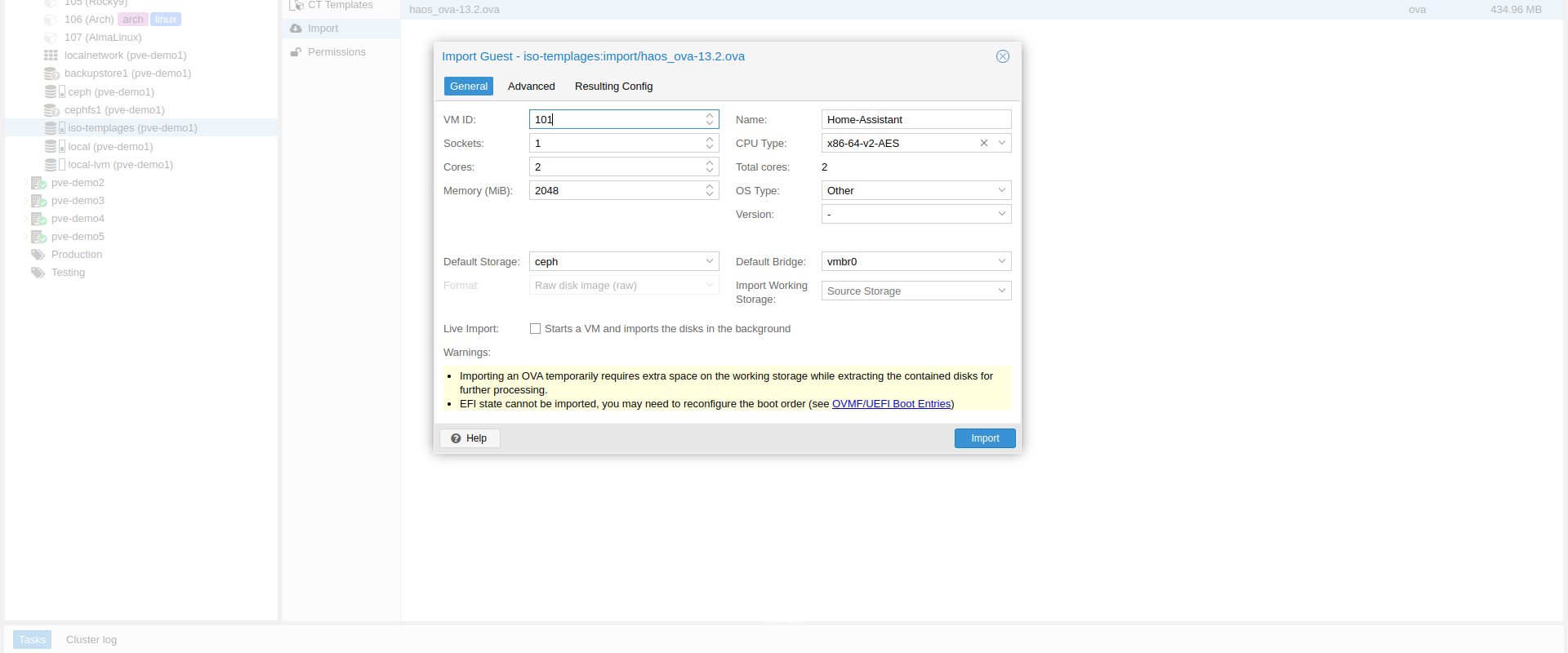Select 107 (AlmaLinux) in tree
The image size is (1568, 653).
click(103, 38)
